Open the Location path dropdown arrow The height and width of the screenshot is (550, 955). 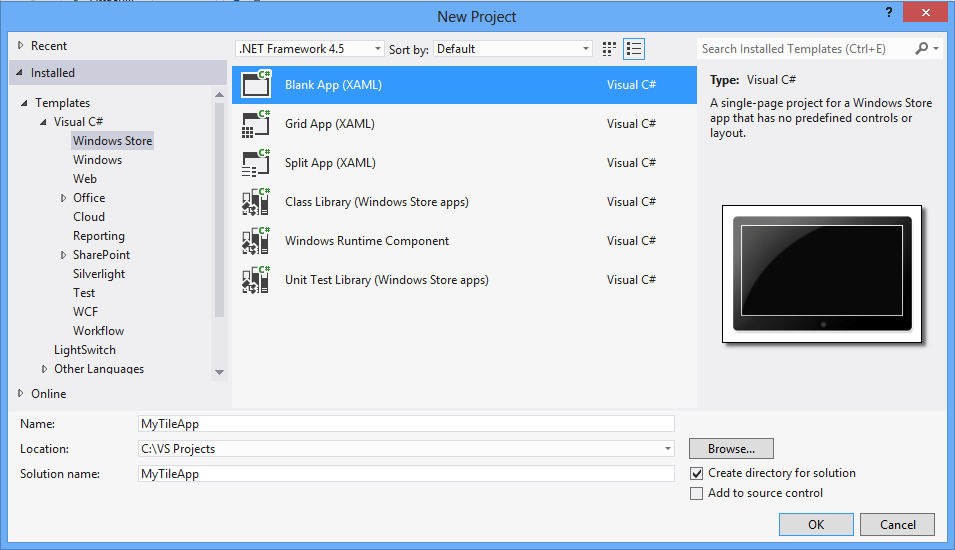tap(668, 449)
